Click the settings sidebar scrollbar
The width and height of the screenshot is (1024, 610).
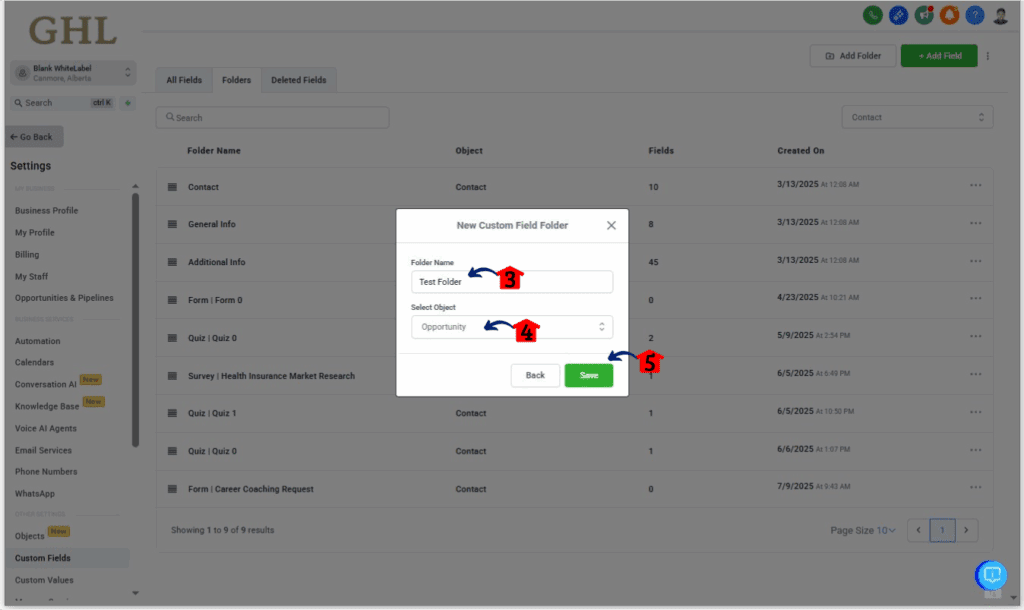tap(135, 320)
